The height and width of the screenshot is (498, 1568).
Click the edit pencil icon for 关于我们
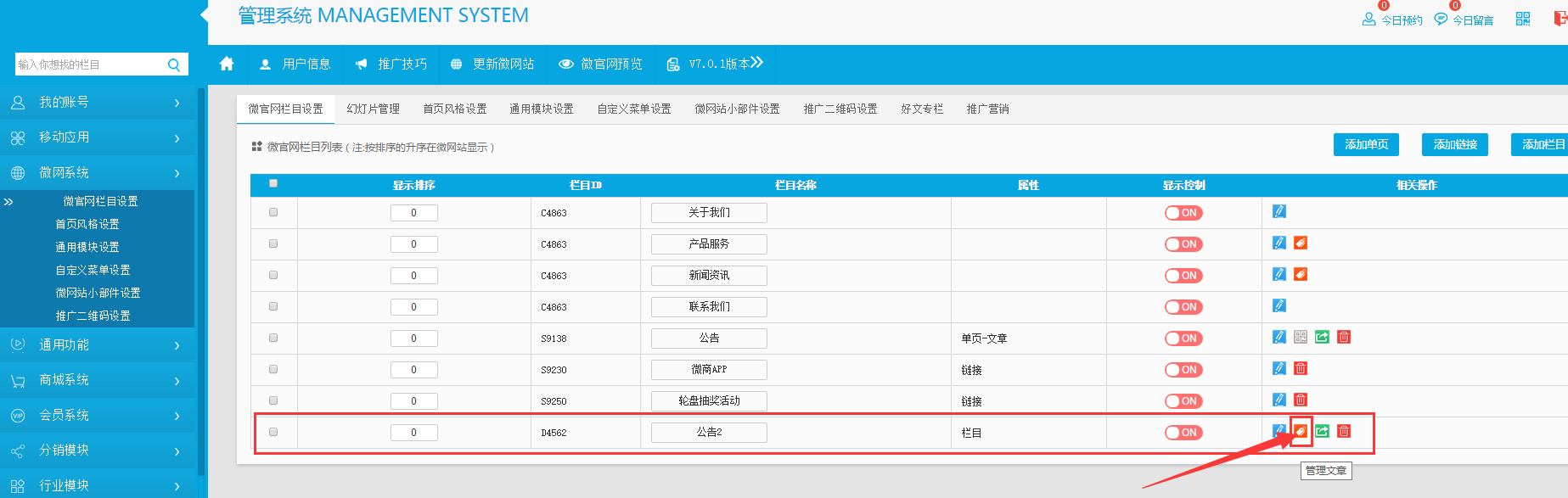pos(1279,211)
